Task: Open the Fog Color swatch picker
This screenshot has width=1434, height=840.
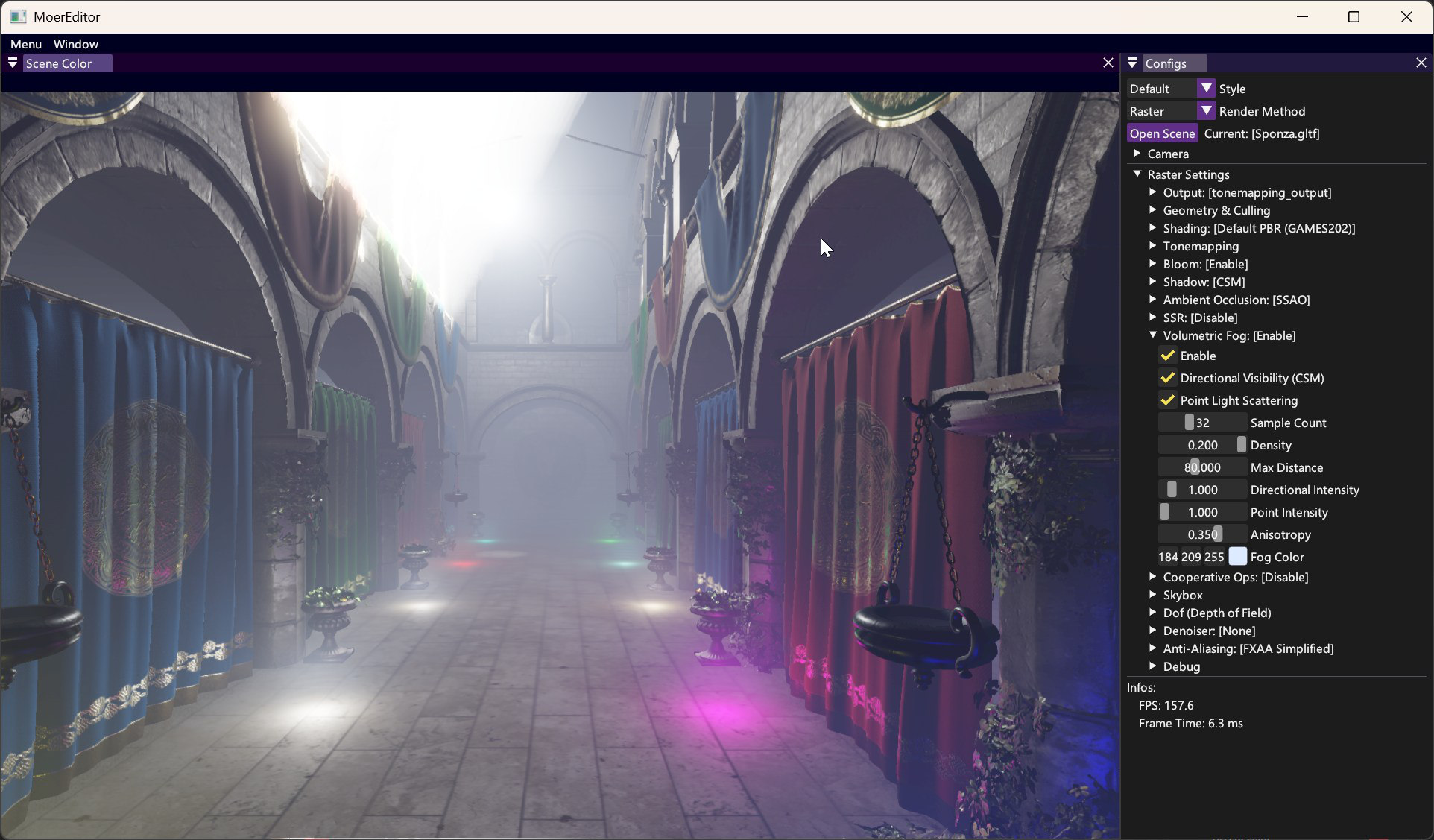Action: tap(1237, 557)
